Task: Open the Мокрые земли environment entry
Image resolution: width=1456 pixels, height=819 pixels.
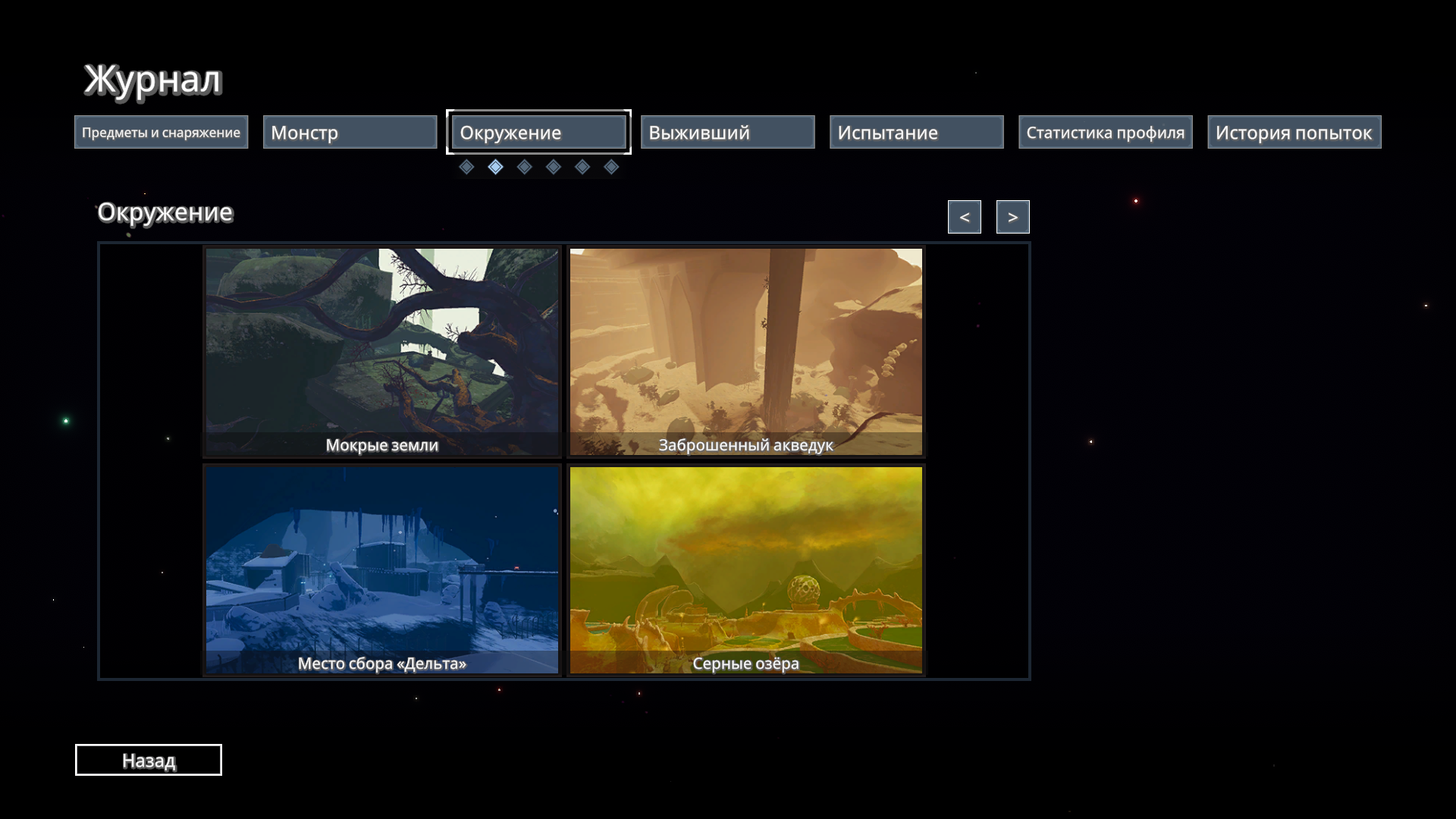Action: click(x=382, y=351)
